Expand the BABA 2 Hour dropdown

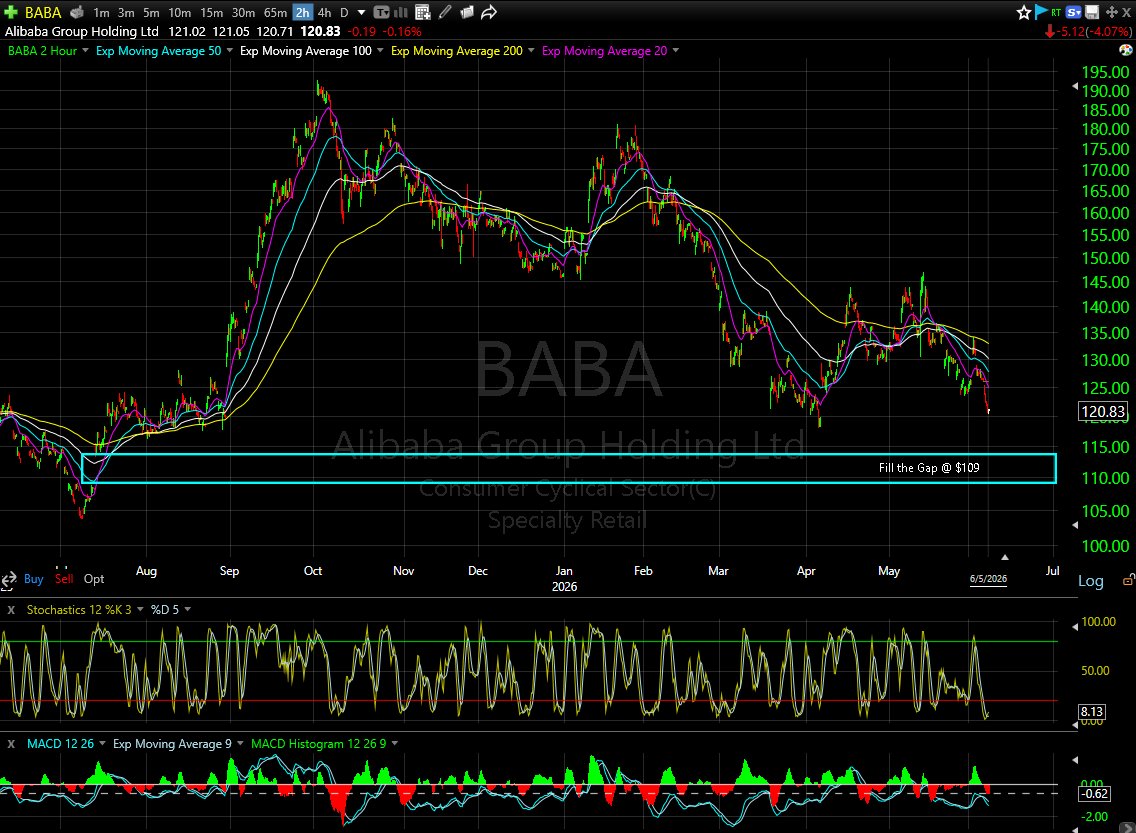(x=85, y=50)
